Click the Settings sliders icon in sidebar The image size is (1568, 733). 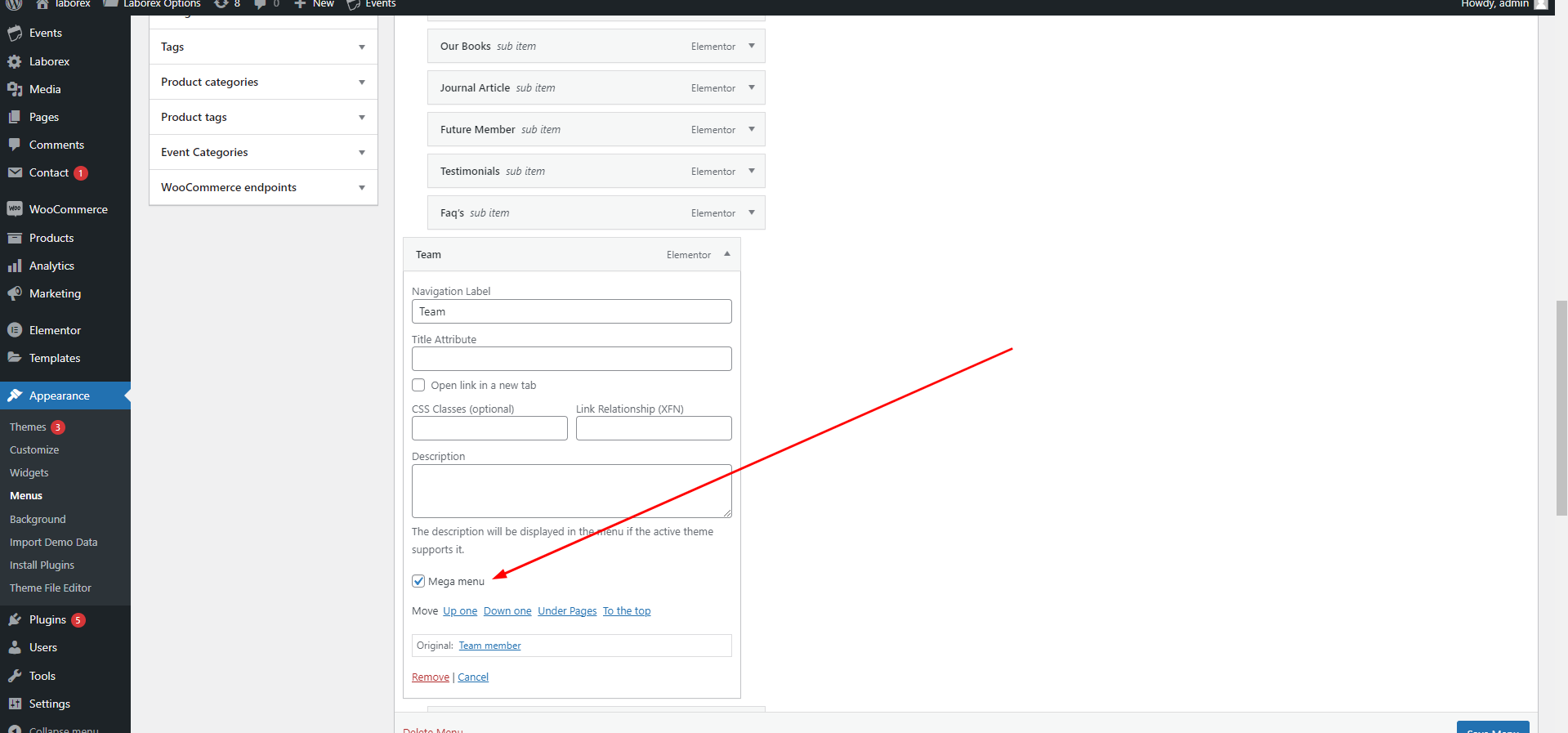click(x=15, y=704)
